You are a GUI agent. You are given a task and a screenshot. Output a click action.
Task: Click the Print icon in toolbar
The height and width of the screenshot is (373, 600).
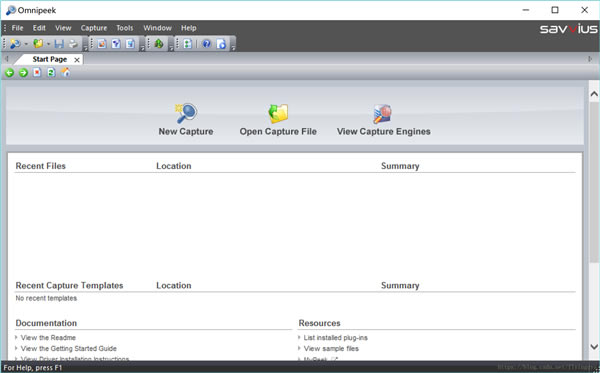(x=73, y=44)
